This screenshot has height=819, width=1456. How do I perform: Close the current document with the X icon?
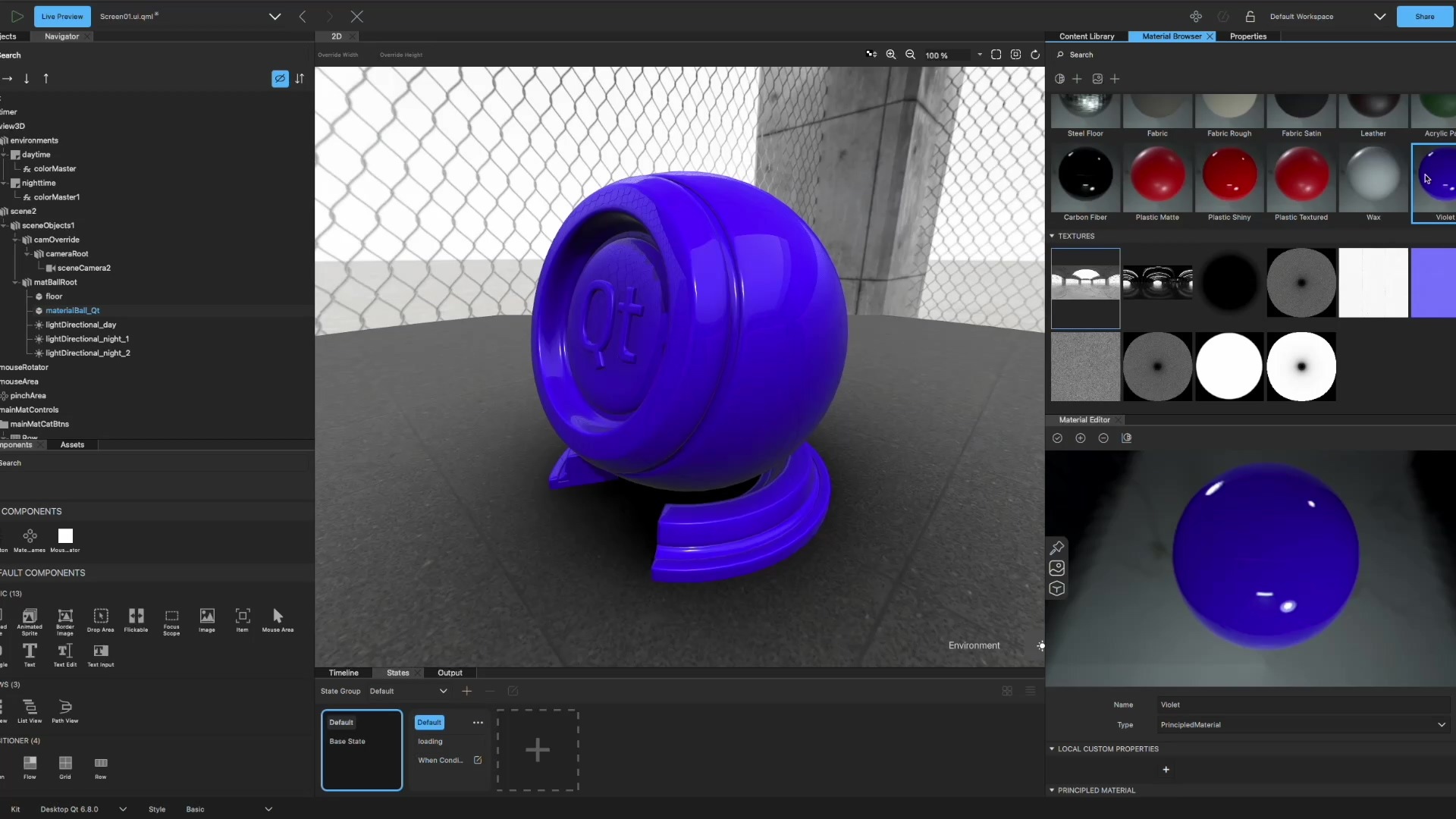(356, 16)
